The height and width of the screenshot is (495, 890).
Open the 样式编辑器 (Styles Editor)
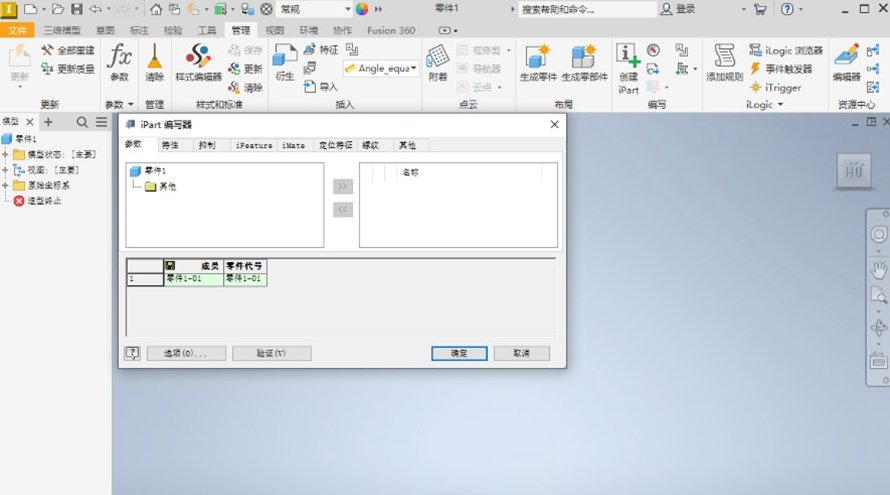(198, 62)
